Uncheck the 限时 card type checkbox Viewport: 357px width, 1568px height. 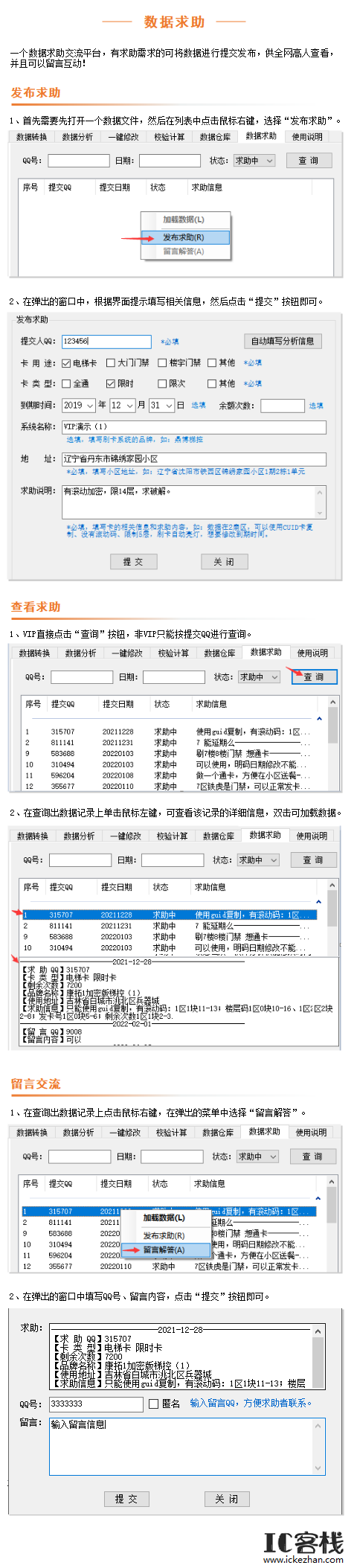coord(110,384)
